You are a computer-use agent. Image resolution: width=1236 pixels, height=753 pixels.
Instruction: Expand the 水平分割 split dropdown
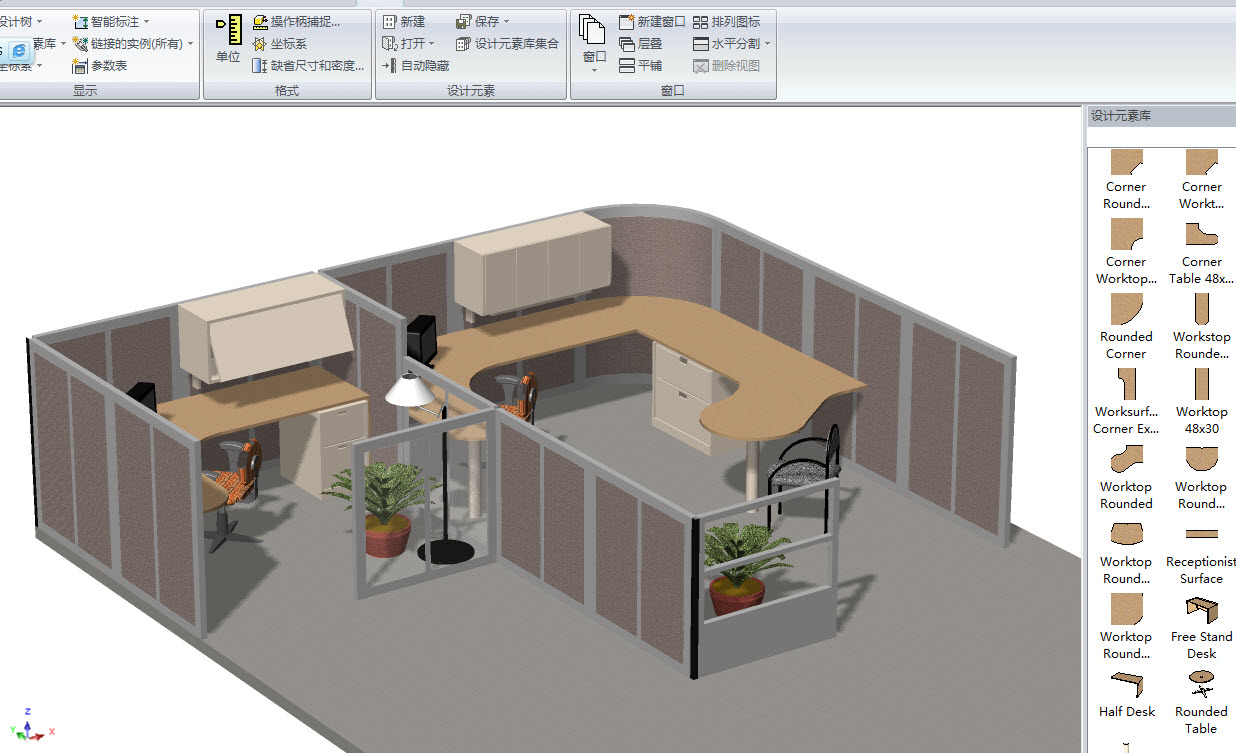pos(767,44)
